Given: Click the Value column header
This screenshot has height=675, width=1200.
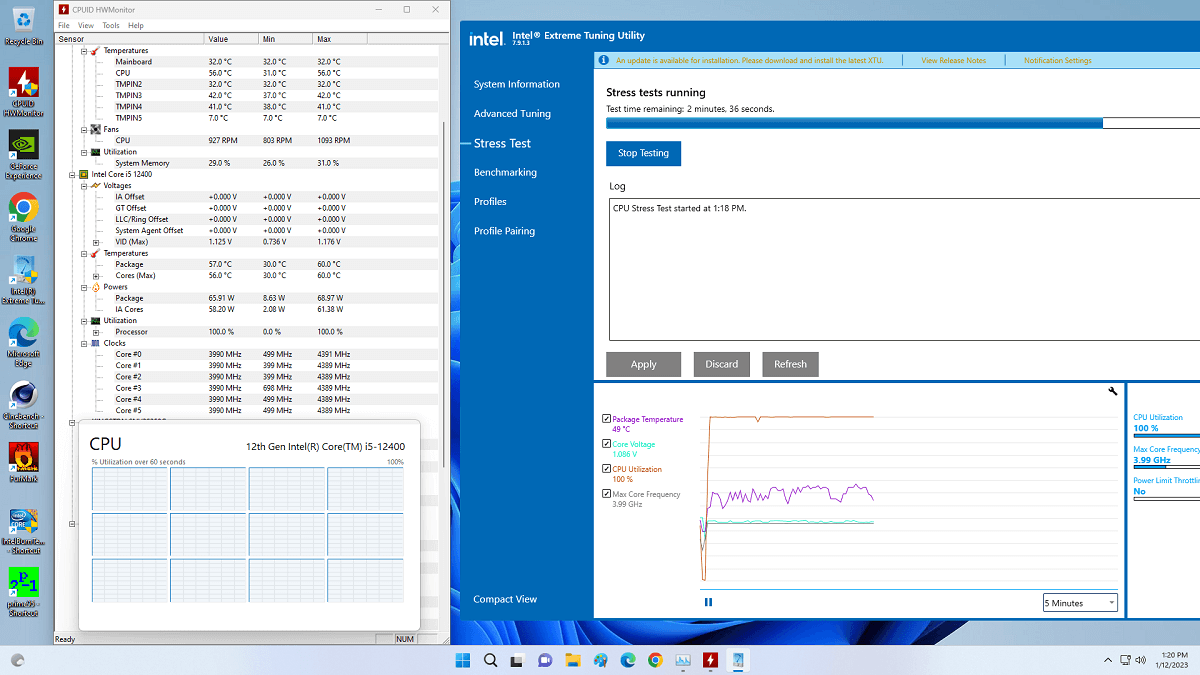Looking at the screenshot, I should [231, 39].
